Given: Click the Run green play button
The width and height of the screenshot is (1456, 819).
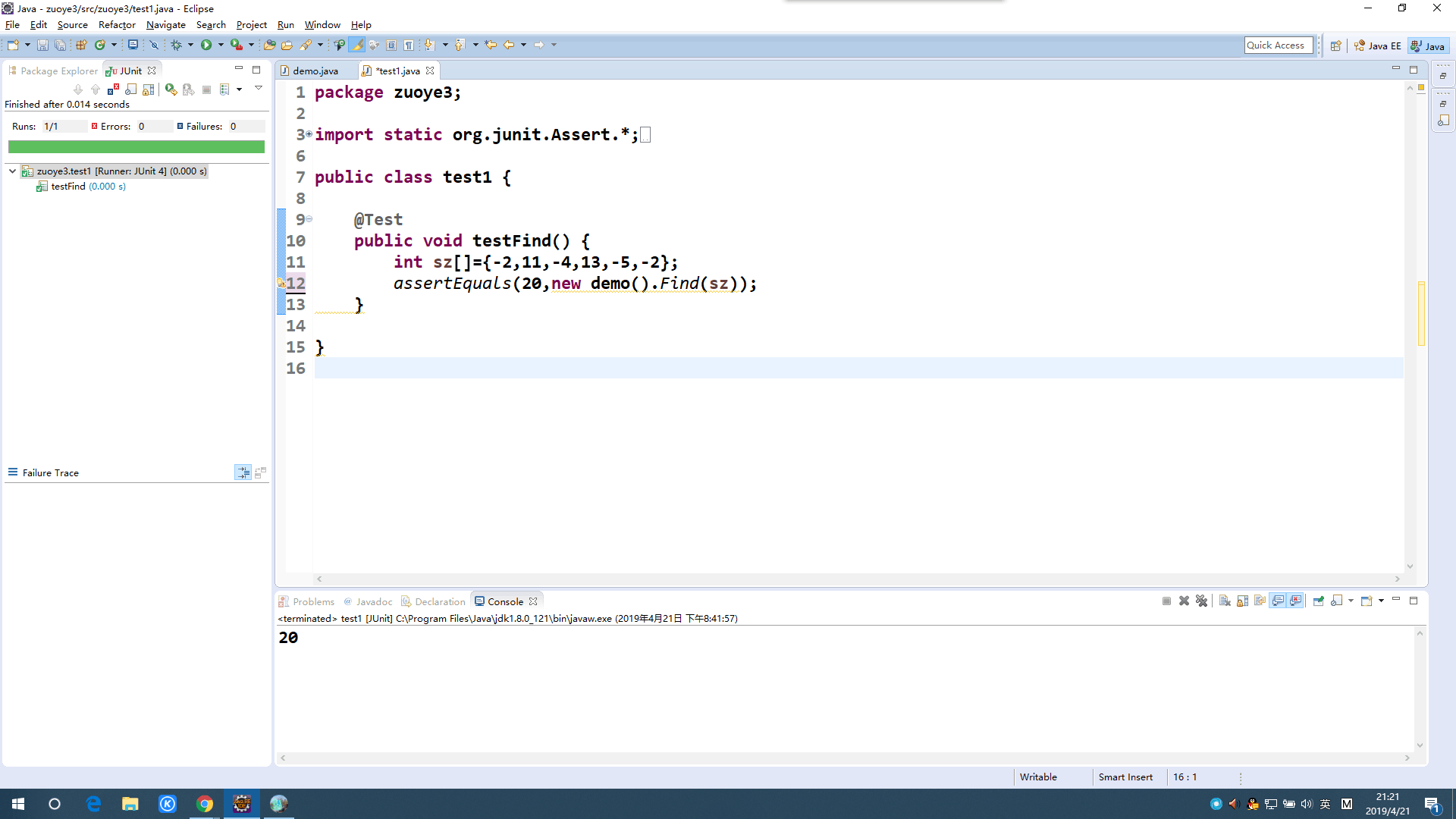Looking at the screenshot, I should pos(206,45).
